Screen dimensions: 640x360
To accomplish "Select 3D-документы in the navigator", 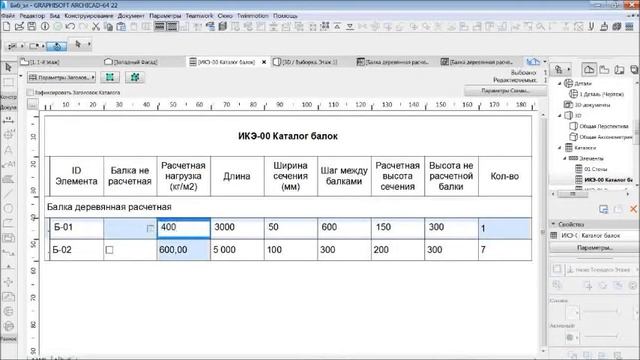I will (592, 105).
